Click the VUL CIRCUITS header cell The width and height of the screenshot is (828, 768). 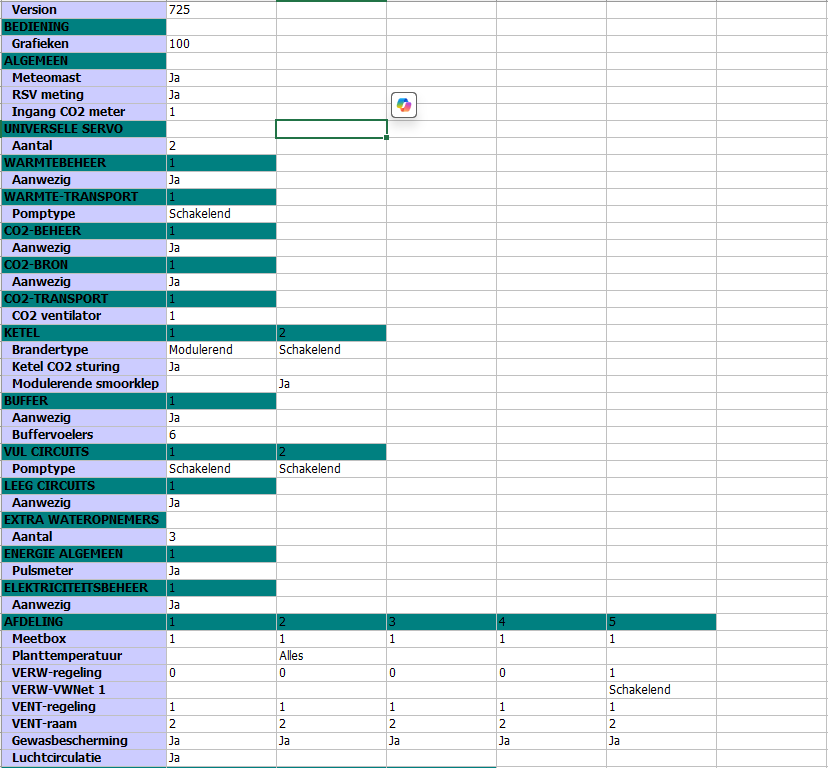click(x=84, y=452)
